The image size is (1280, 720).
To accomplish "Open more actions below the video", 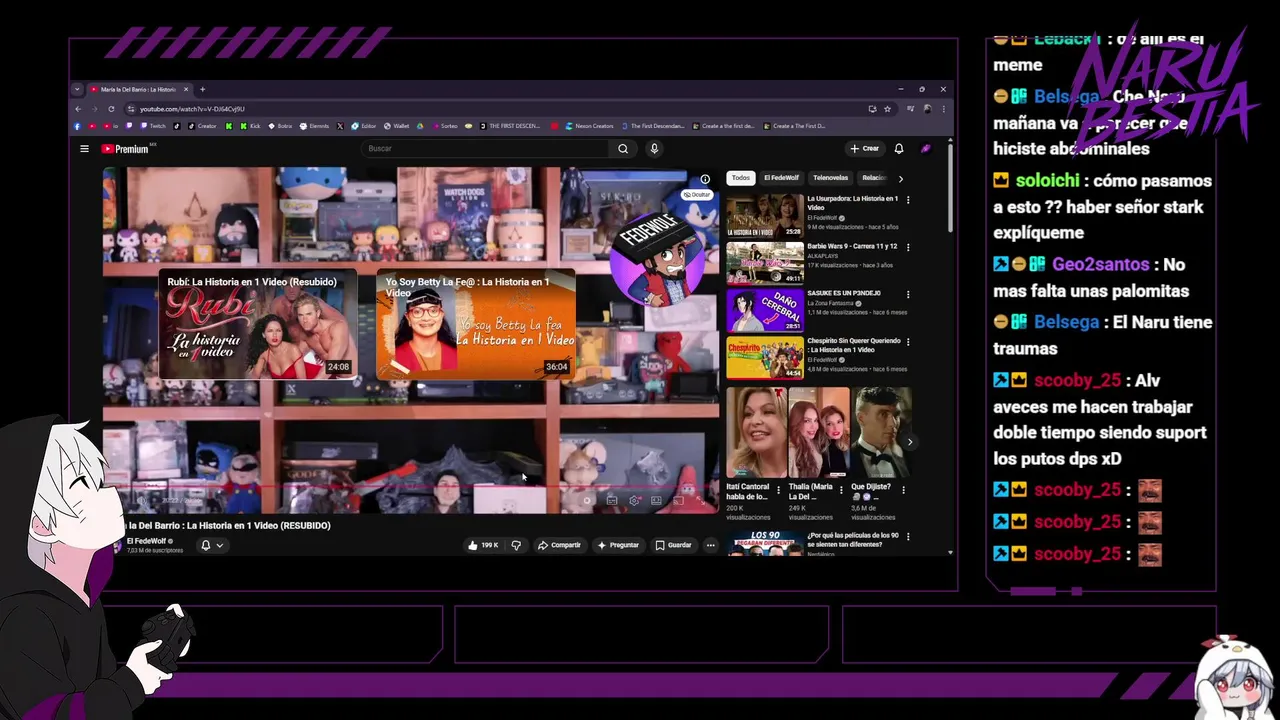I will pos(710,545).
